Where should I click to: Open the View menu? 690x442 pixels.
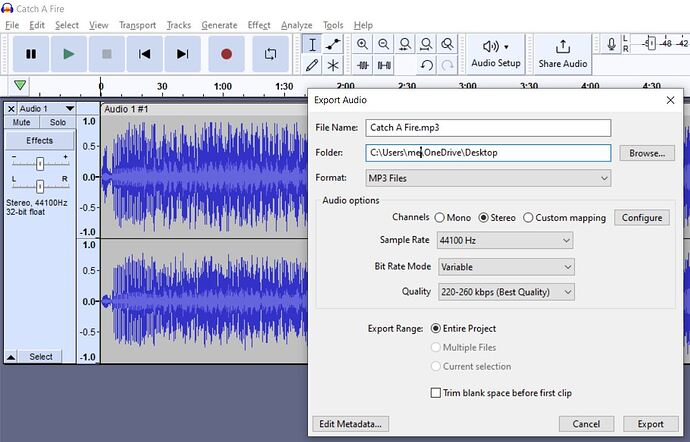[99, 25]
